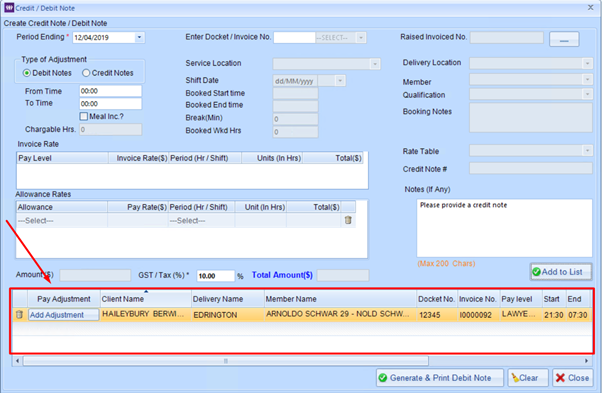Sort by Client Name column header

[146, 299]
